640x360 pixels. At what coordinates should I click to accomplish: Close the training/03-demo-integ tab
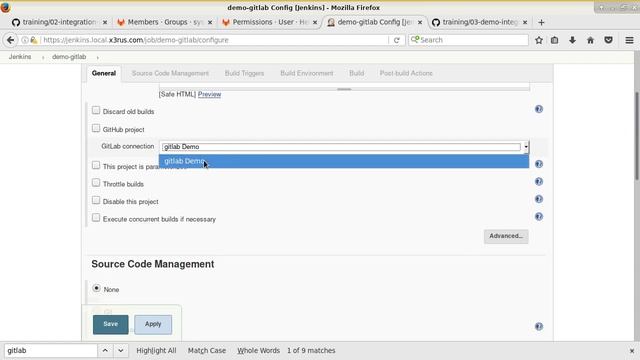[525, 22]
